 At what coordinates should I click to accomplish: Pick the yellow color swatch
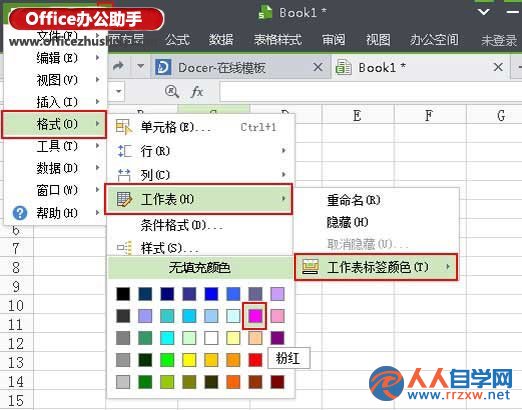189,360
